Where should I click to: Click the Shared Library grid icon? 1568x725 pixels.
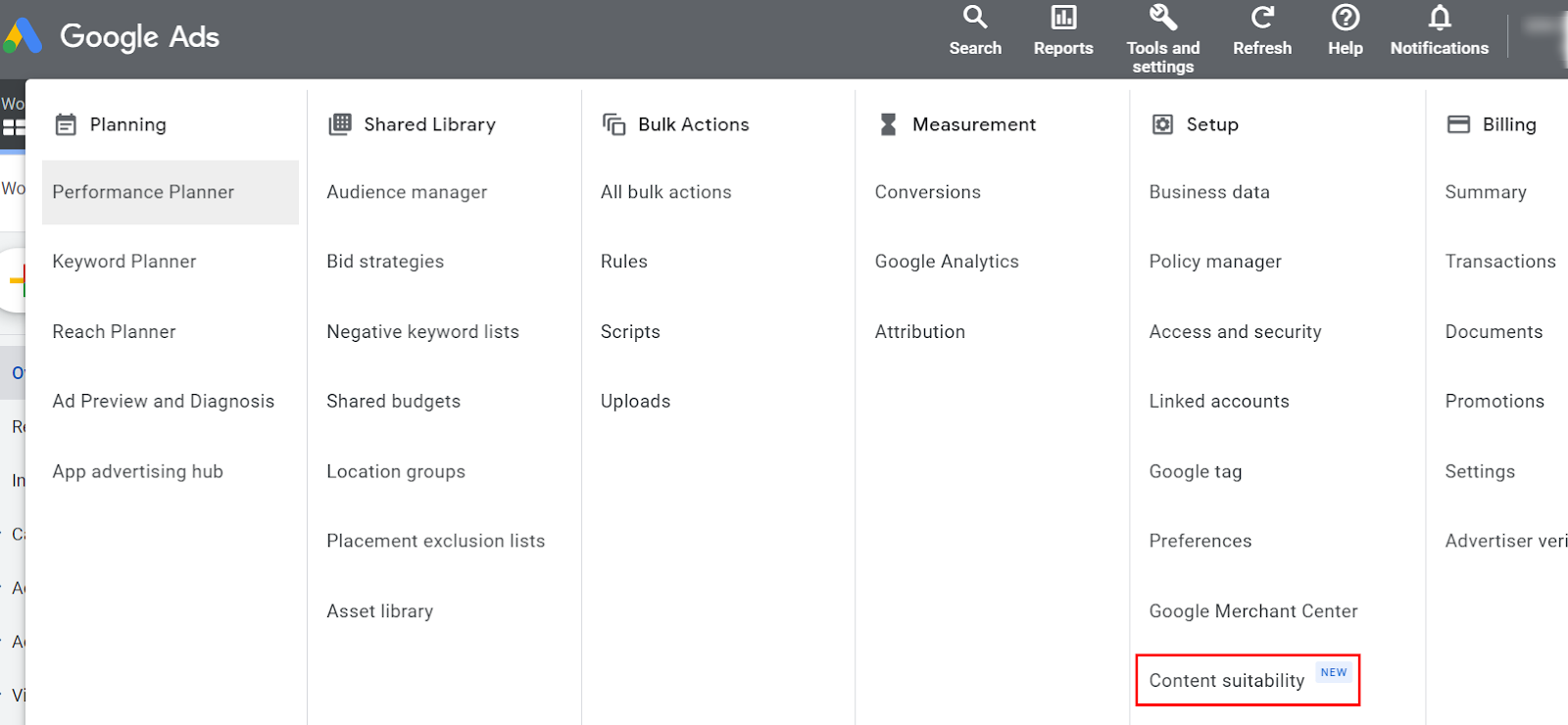[340, 123]
